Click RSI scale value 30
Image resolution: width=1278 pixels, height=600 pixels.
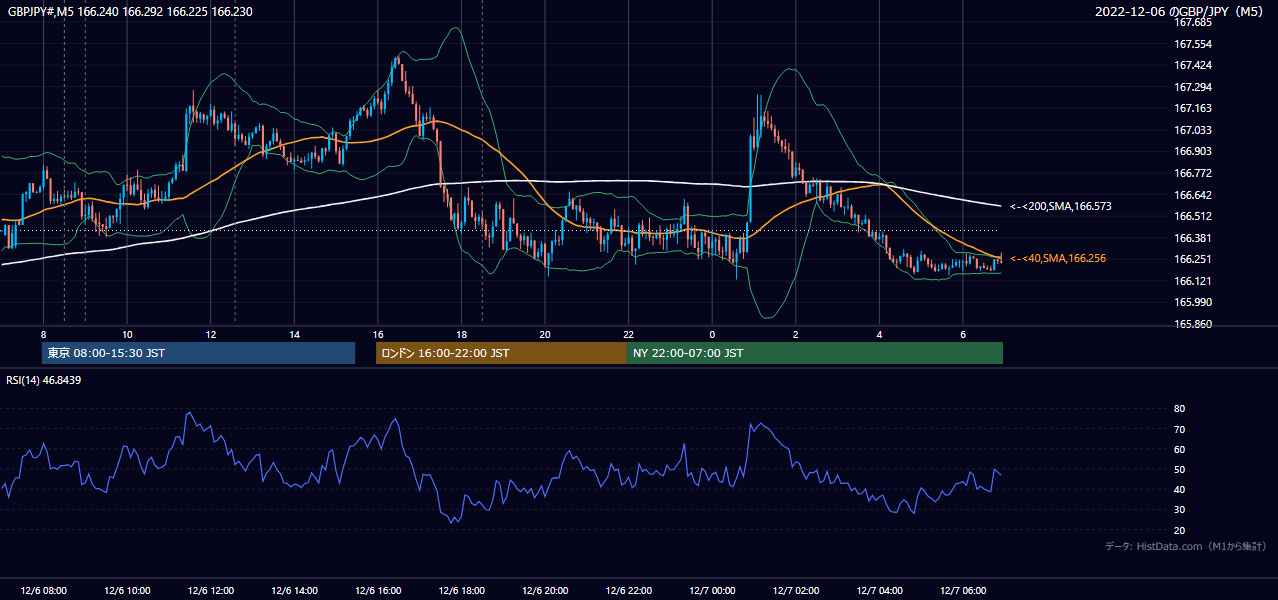[1179, 509]
